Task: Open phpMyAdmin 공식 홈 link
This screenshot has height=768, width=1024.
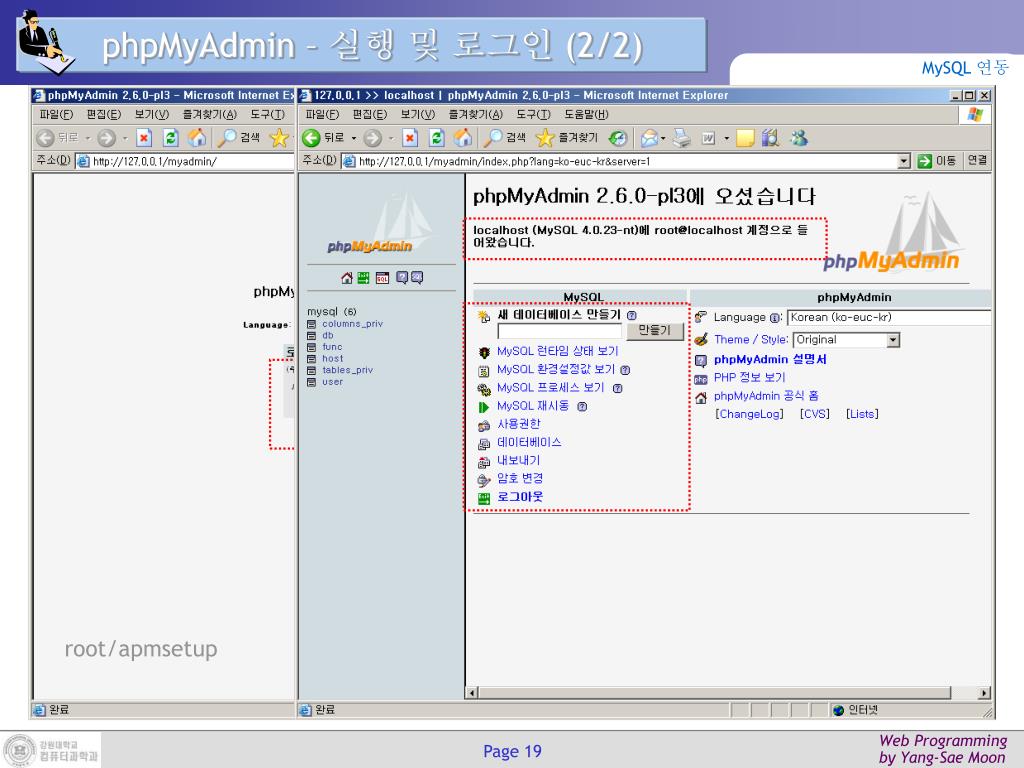Action: [766, 396]
